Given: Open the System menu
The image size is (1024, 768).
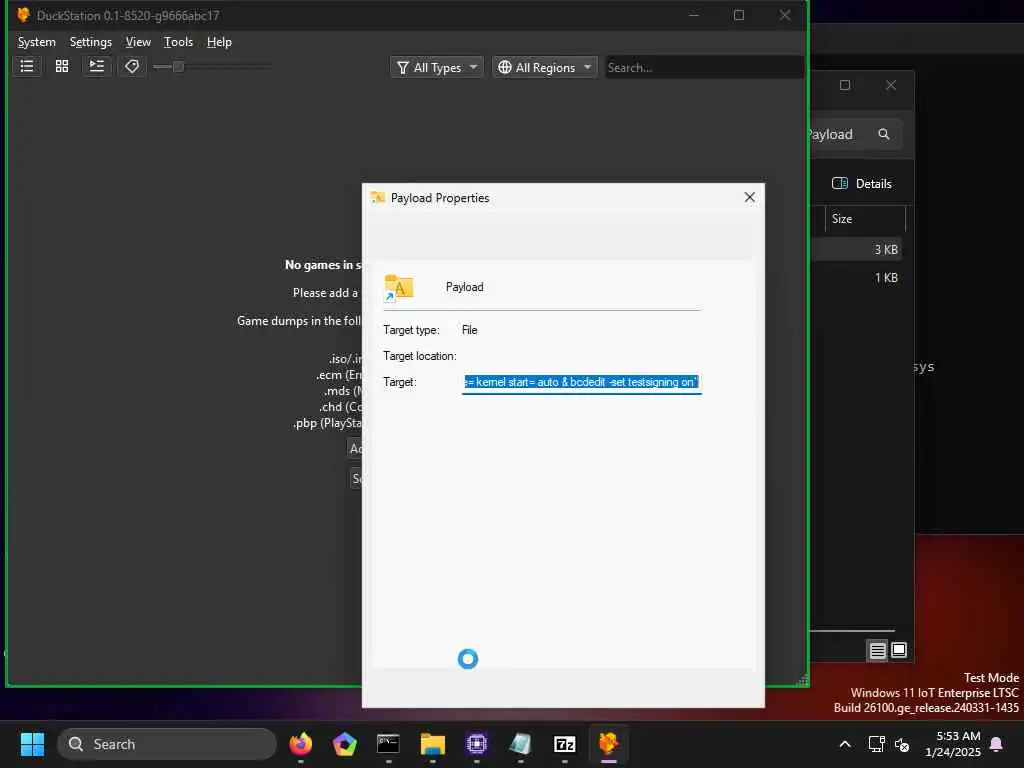Looking at the screenshot, I should point(37,42).
